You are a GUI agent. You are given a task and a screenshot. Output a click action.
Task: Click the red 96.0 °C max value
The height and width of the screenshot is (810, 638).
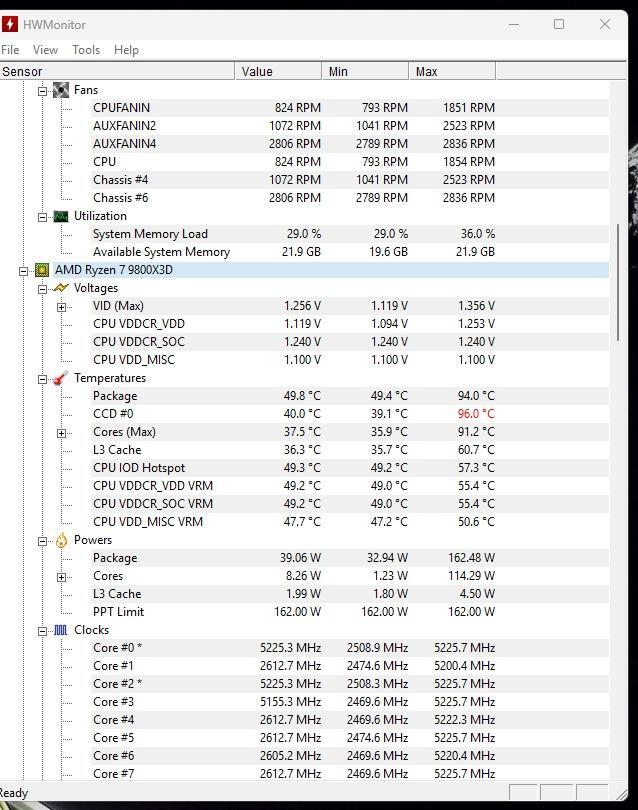[x=476, y=414]
